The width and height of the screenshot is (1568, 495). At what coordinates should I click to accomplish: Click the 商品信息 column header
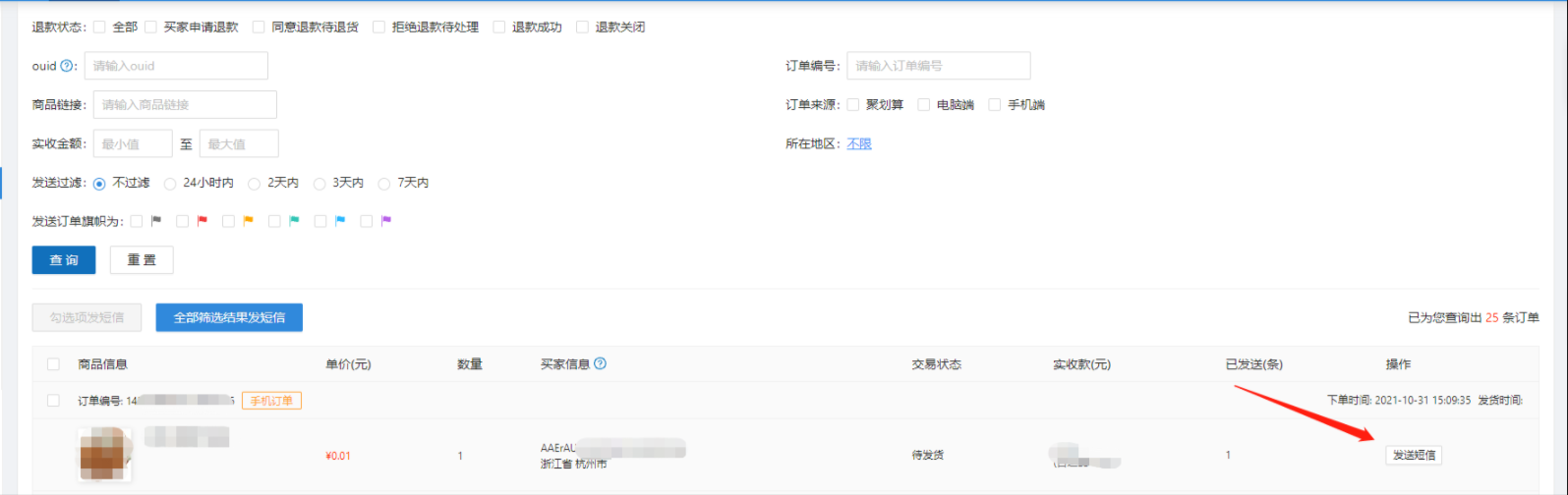pyautogui.click(x=102, y=364)
